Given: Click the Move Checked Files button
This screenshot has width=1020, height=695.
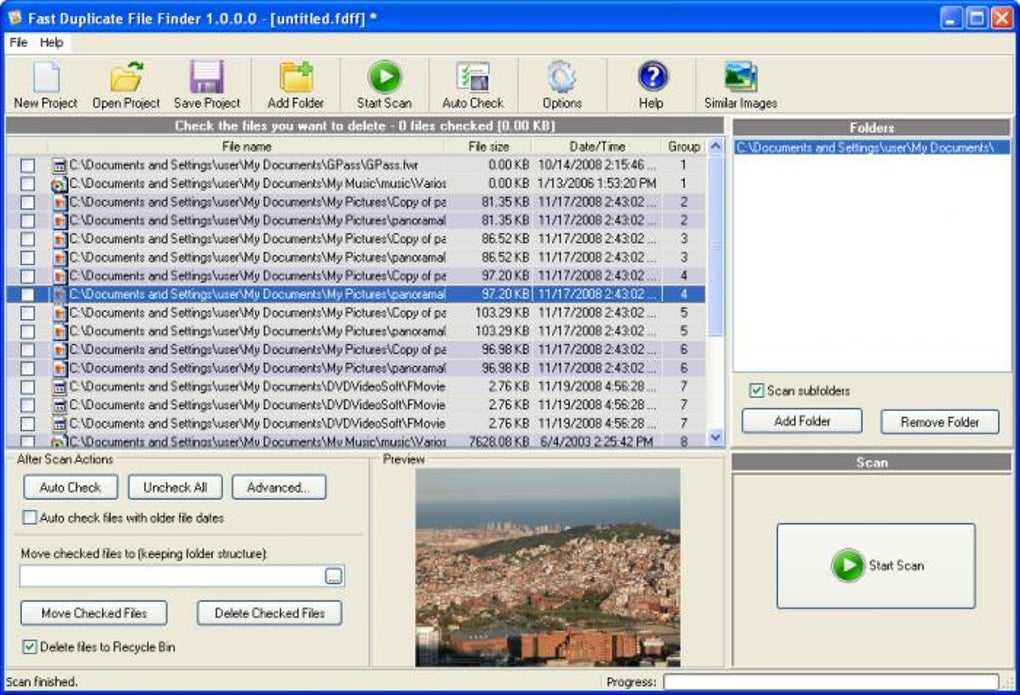Looking at the screenshot, I should point(94,613).
